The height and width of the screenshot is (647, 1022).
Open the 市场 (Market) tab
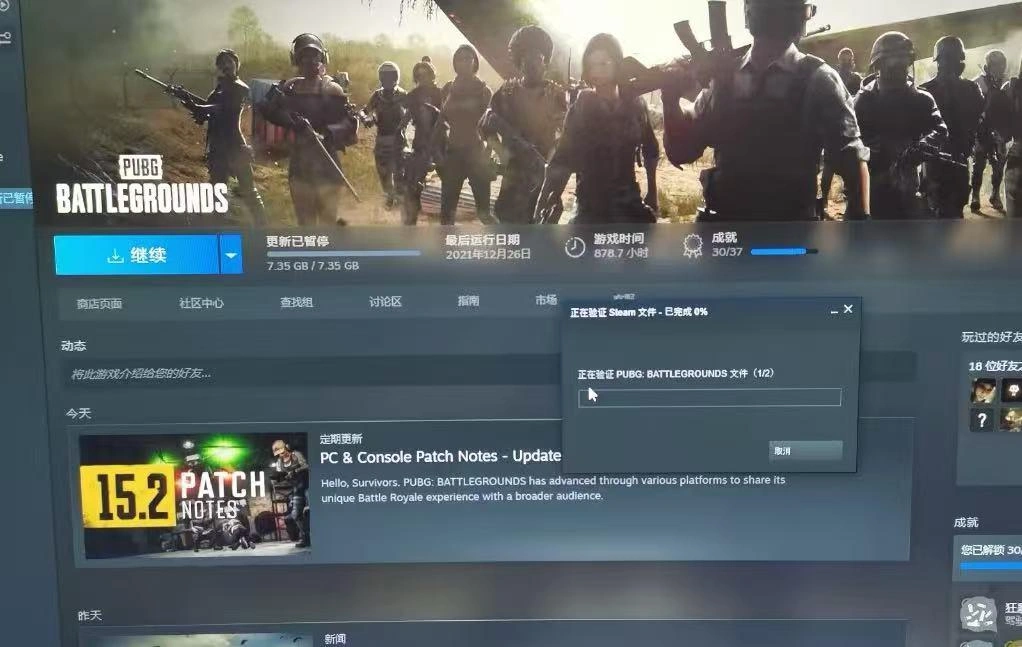coord(545,300)
